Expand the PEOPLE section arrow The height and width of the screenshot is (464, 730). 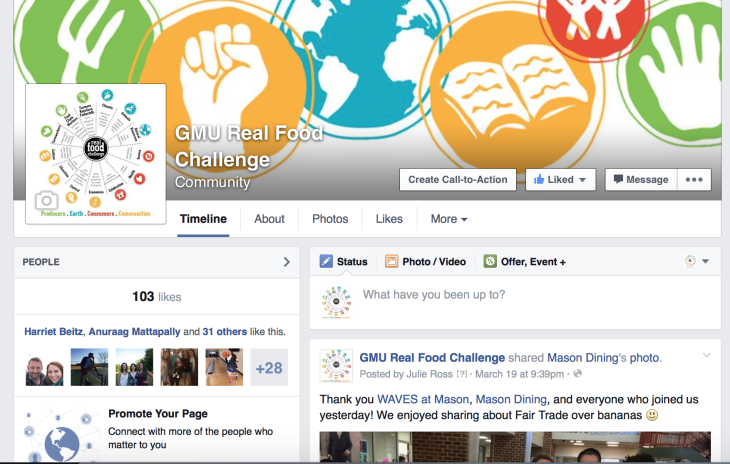pyautogui.click(x=287, y=262)
